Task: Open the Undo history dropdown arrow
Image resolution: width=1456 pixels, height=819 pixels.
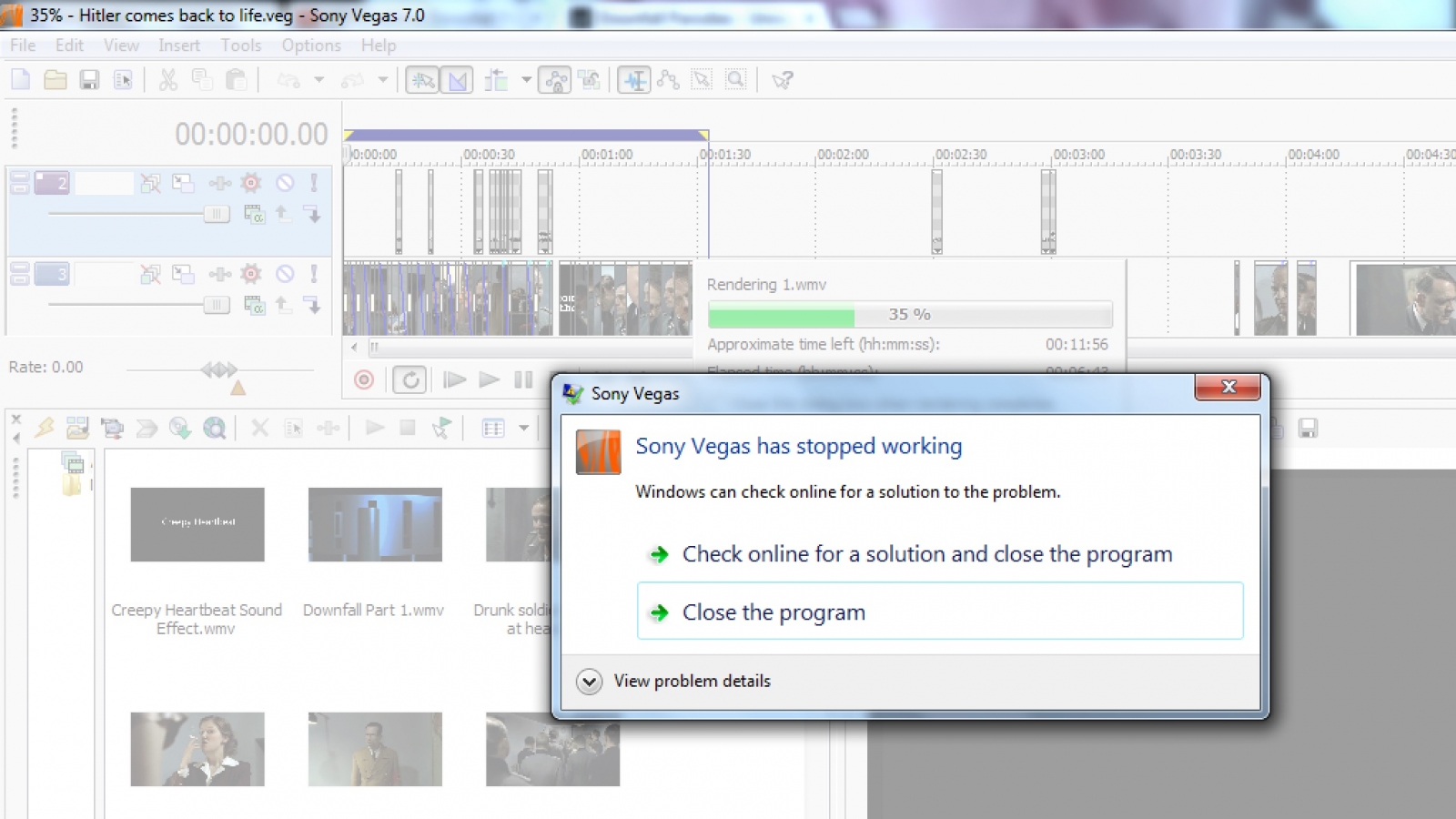Action: pyautogui.click(x=318, y=80)
